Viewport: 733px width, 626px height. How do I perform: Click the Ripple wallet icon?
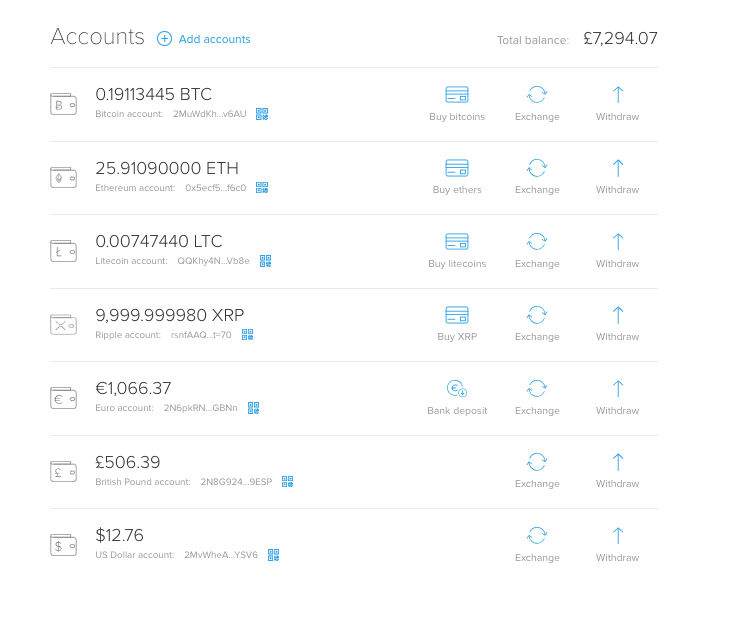click(64, 325)
